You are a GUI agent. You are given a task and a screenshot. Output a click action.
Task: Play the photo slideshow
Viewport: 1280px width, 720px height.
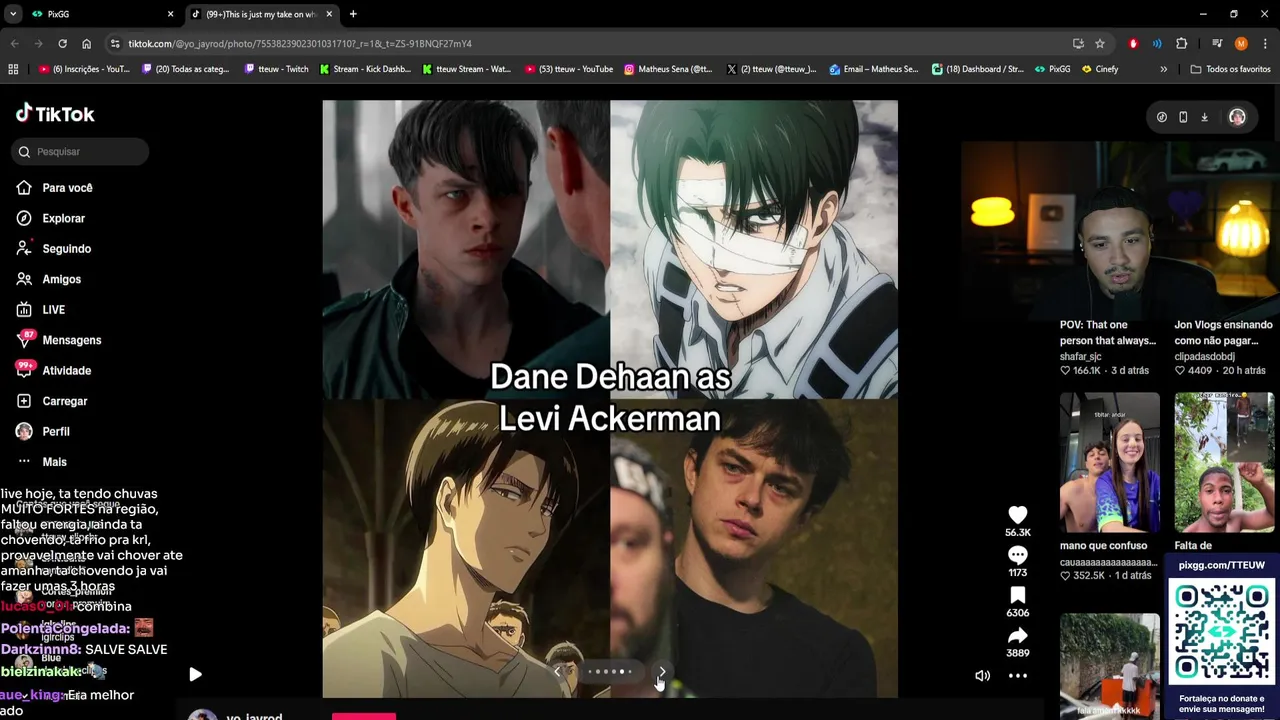[195, 675]
